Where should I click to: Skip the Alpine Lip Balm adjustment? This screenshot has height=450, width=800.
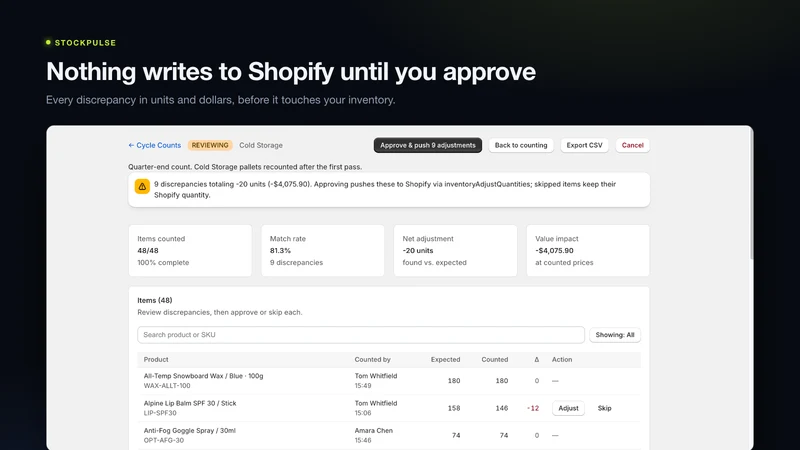coord(605,408)
